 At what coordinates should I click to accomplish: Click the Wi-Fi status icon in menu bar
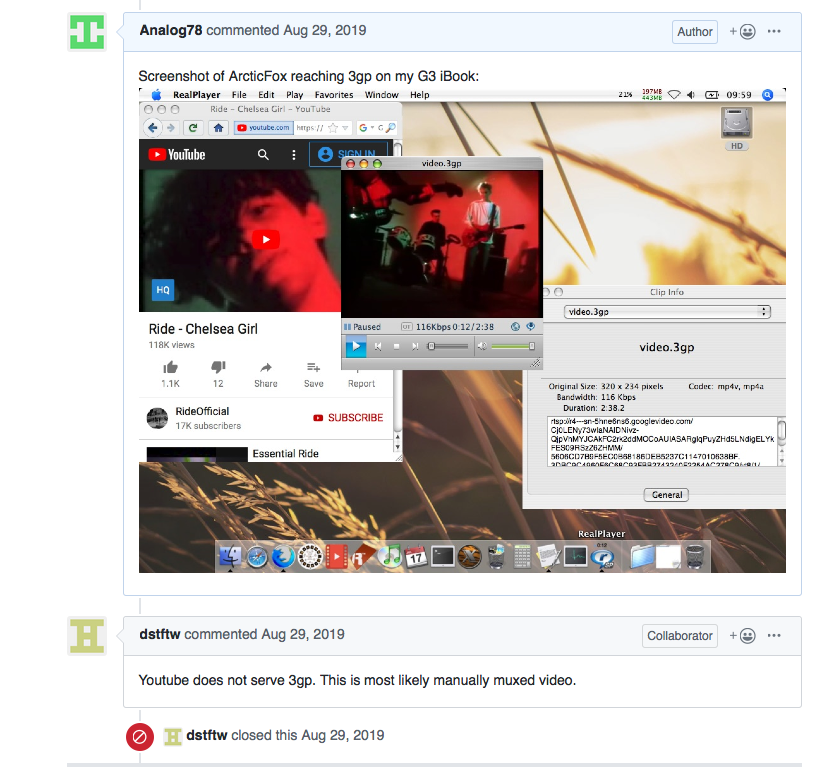(x=675, y=95)
